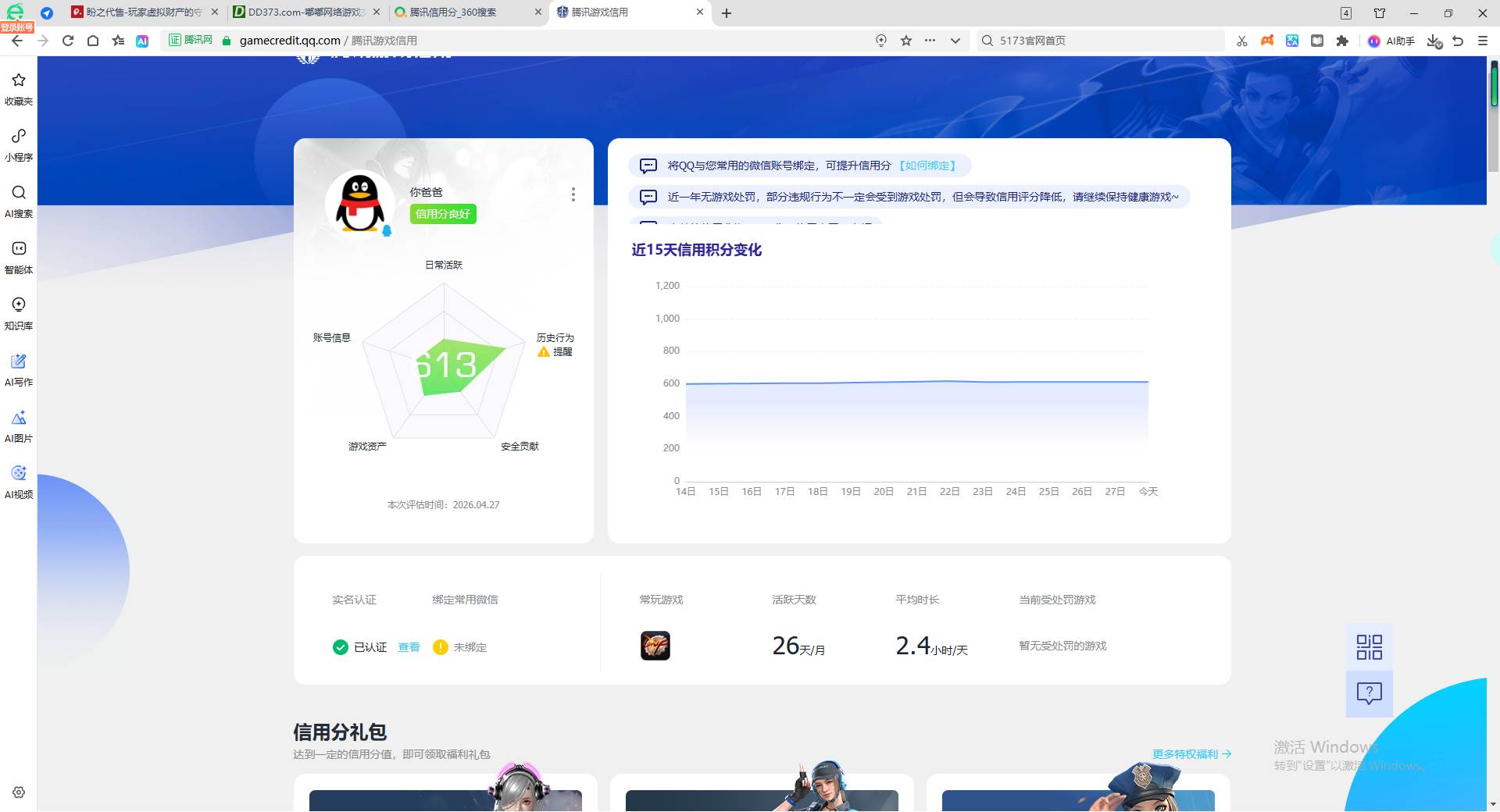Click the 已认证 verified checkmark

[340, 647]
